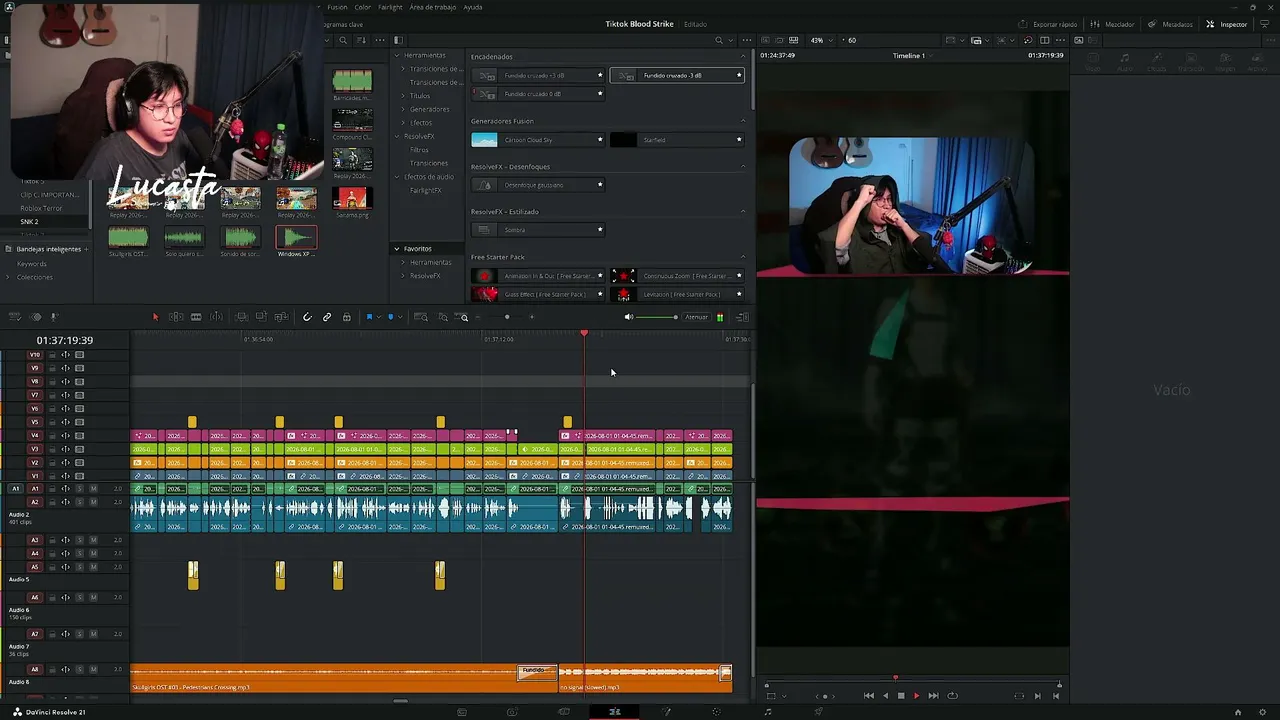
Task: Toggle loop playback
Action: [x=952, y=696]
